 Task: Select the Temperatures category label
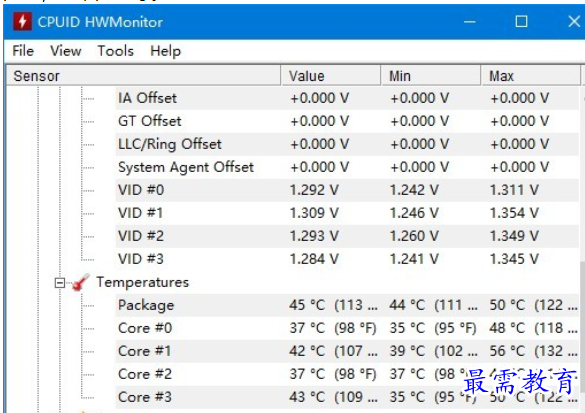tap(143, 282)
